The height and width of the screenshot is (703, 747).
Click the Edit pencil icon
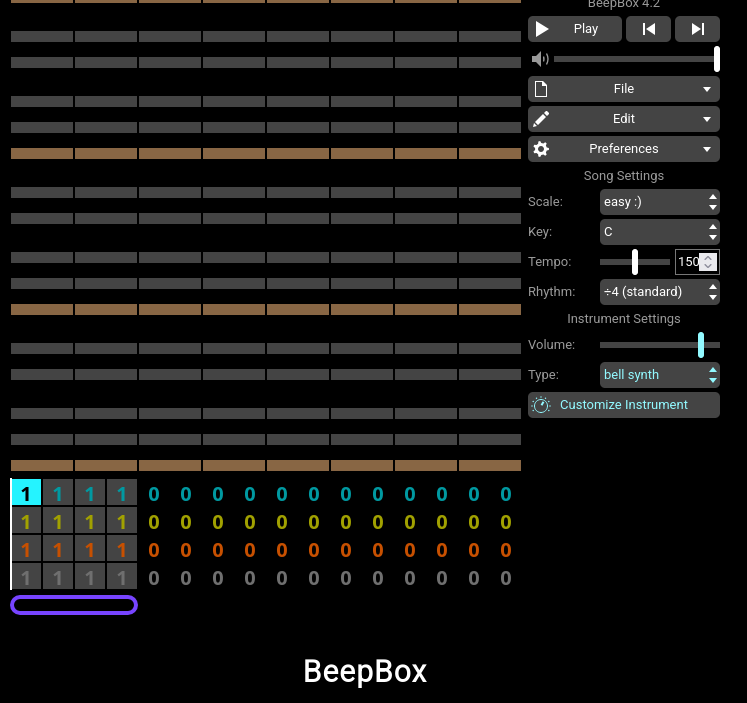tap(541, 119)
